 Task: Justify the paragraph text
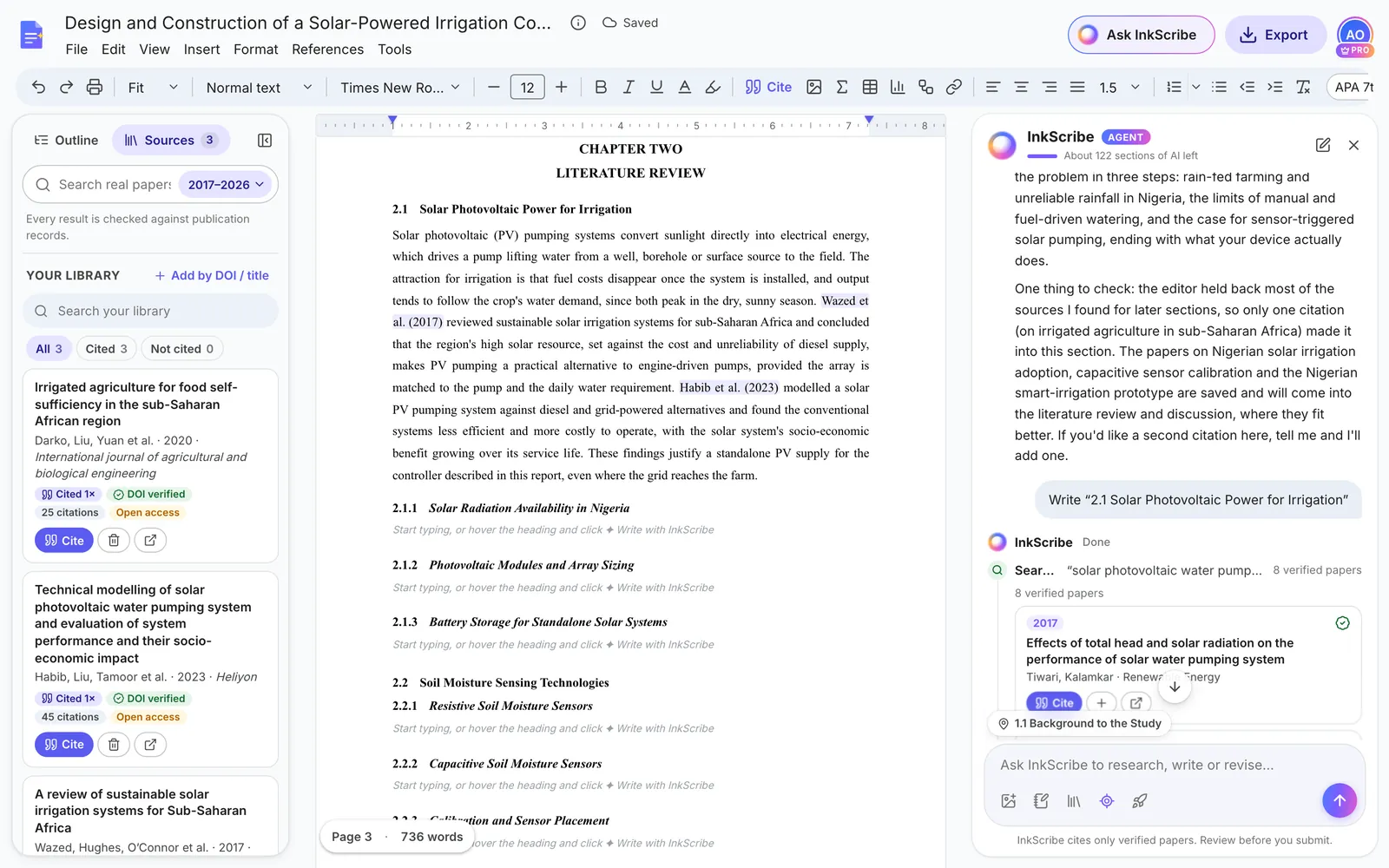tap(1077, 87)
